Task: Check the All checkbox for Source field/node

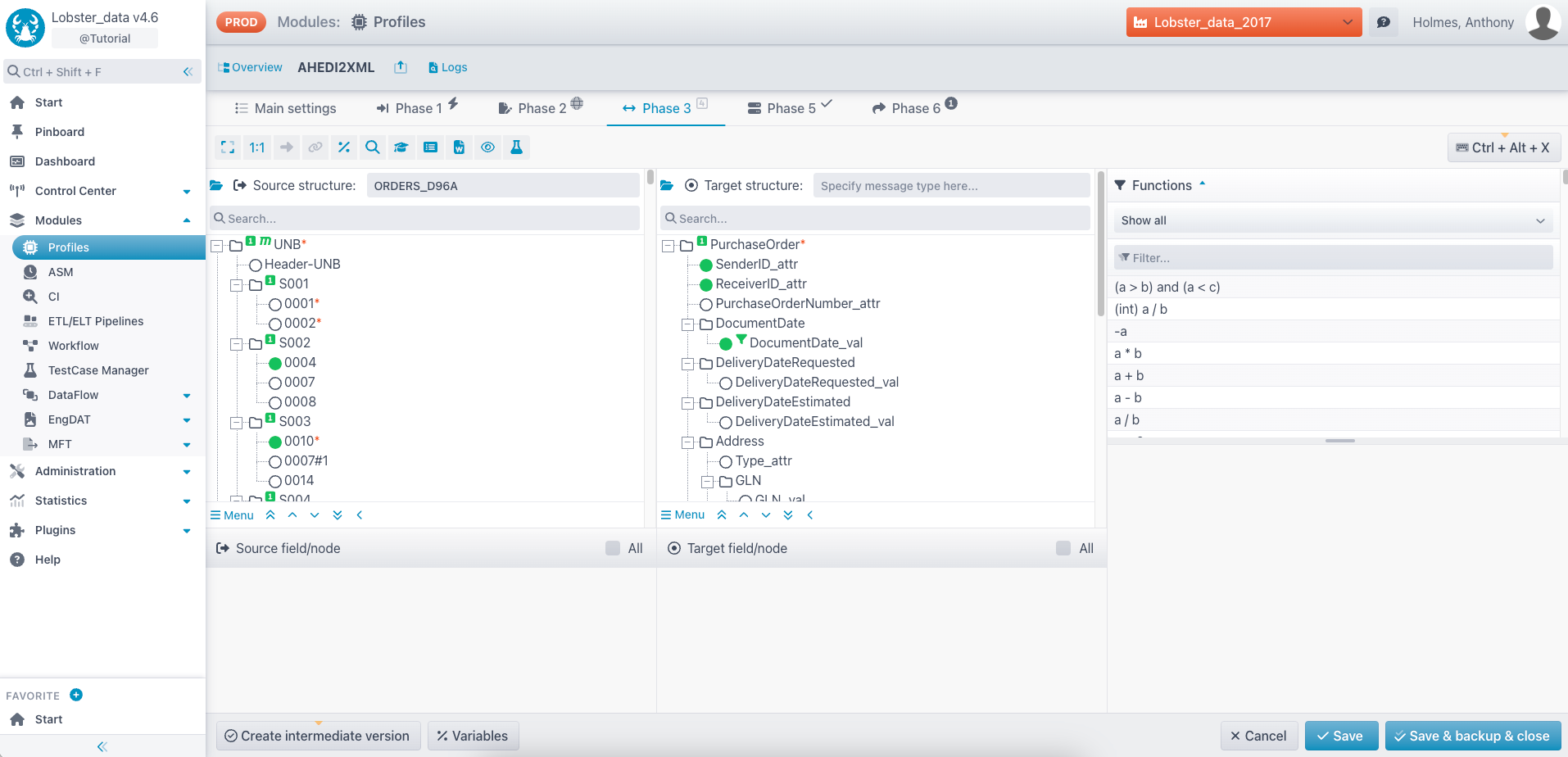Action: (x=613, y=548)
